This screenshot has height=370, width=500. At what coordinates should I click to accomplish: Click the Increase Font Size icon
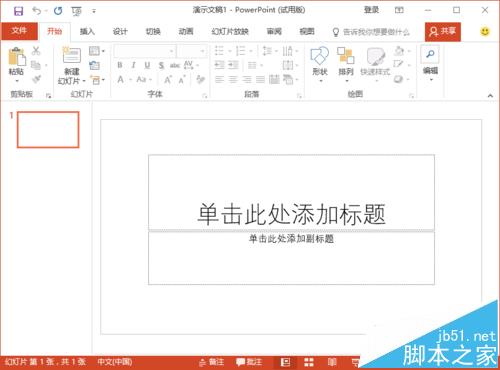point(168,80)
